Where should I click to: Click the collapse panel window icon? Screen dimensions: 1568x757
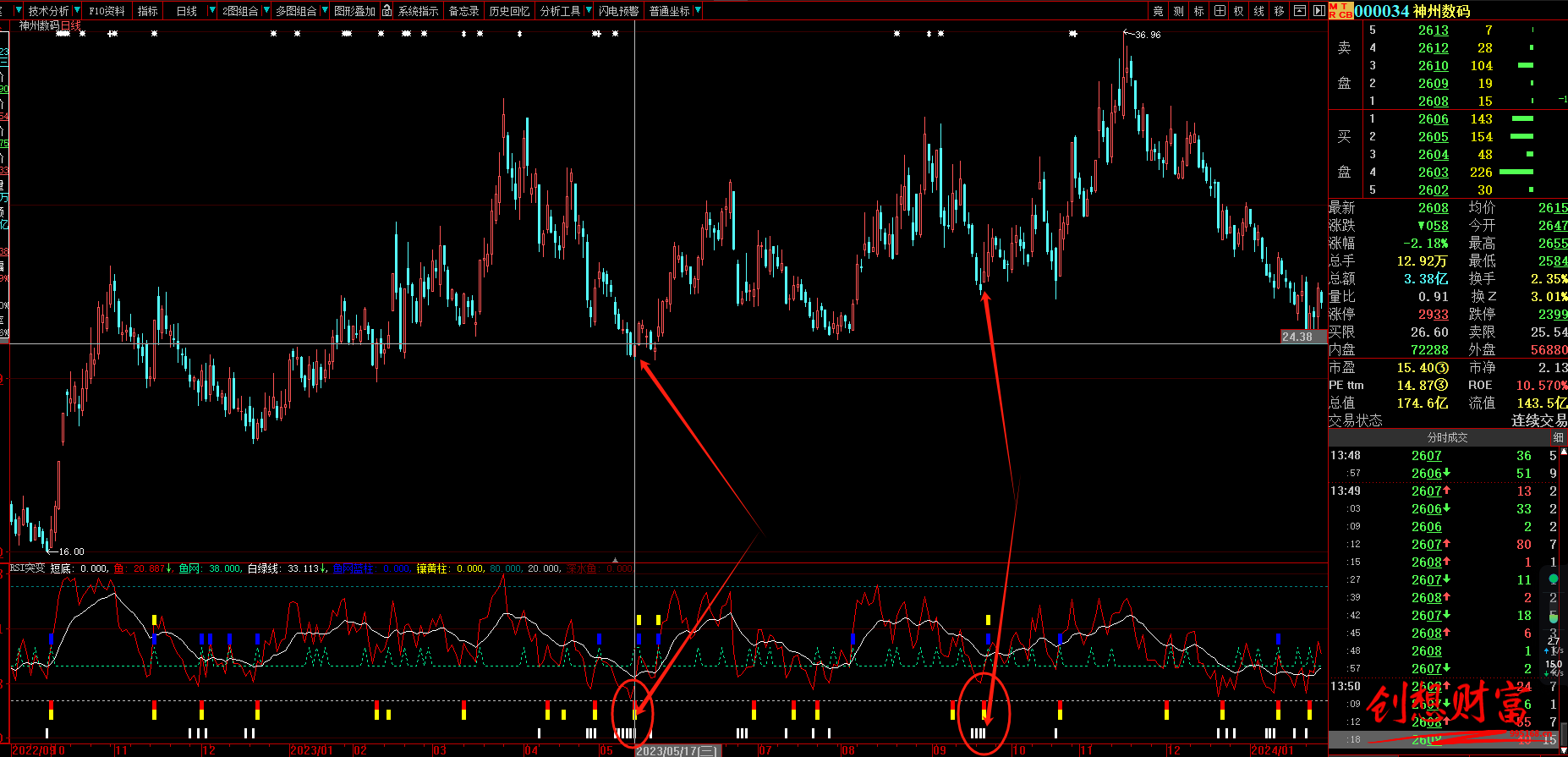[x=1300, y=11]
